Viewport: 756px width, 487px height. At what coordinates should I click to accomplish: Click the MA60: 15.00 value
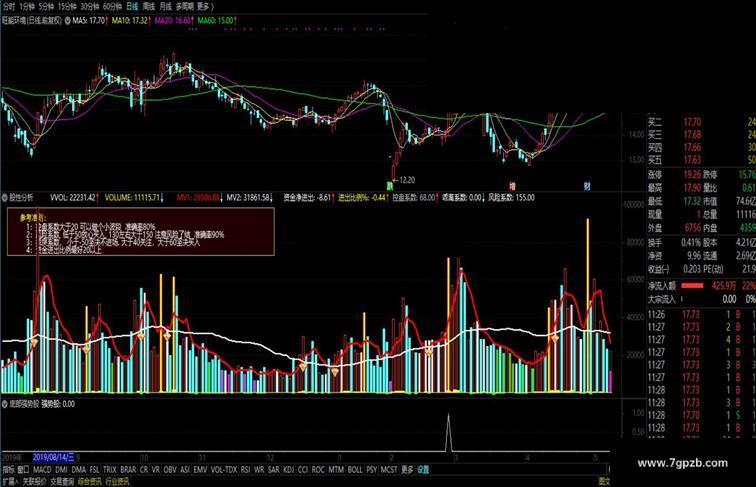point(216,21)
